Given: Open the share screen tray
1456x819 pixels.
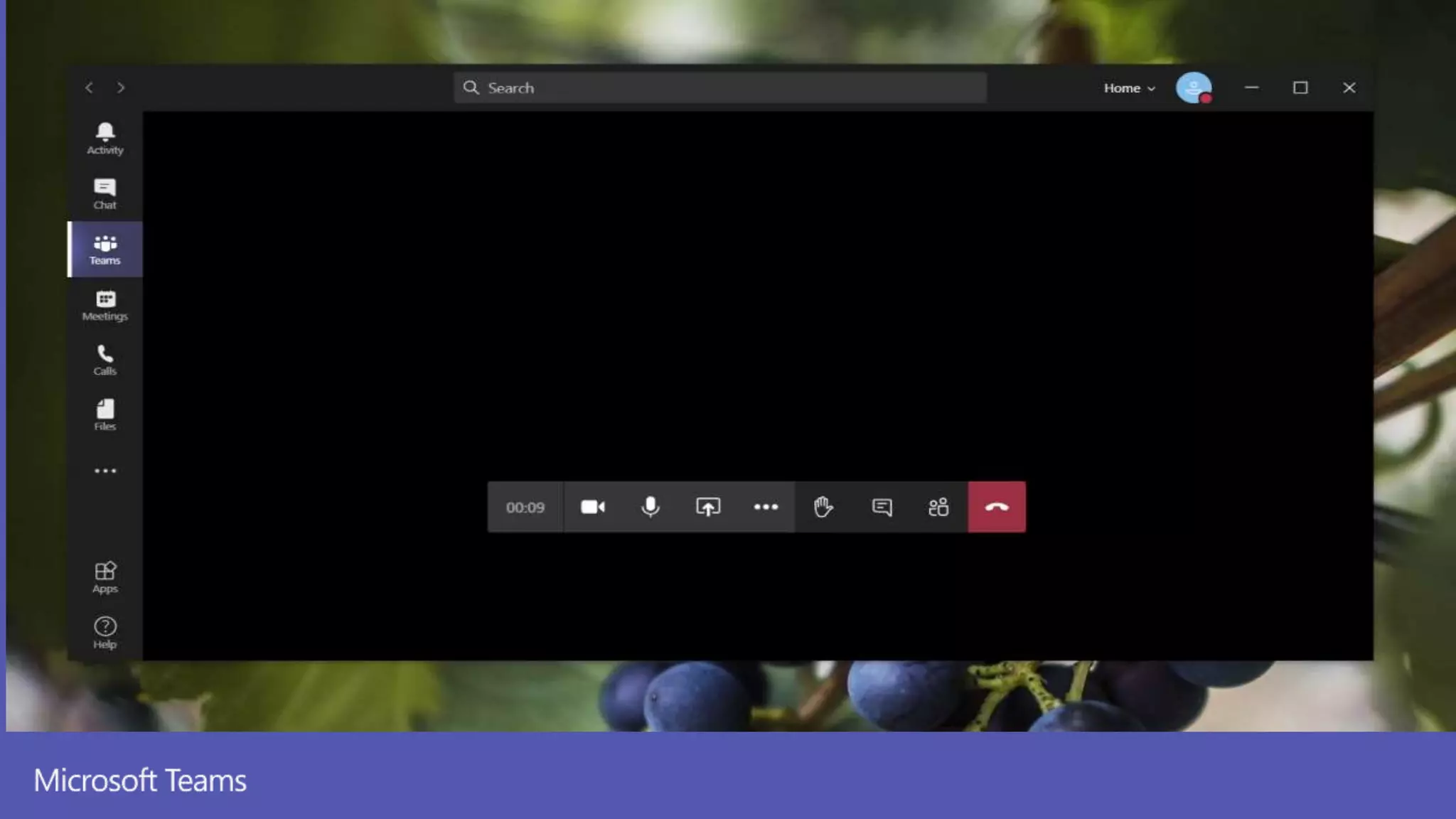Looking at the screenshot, I should (707, 507).
